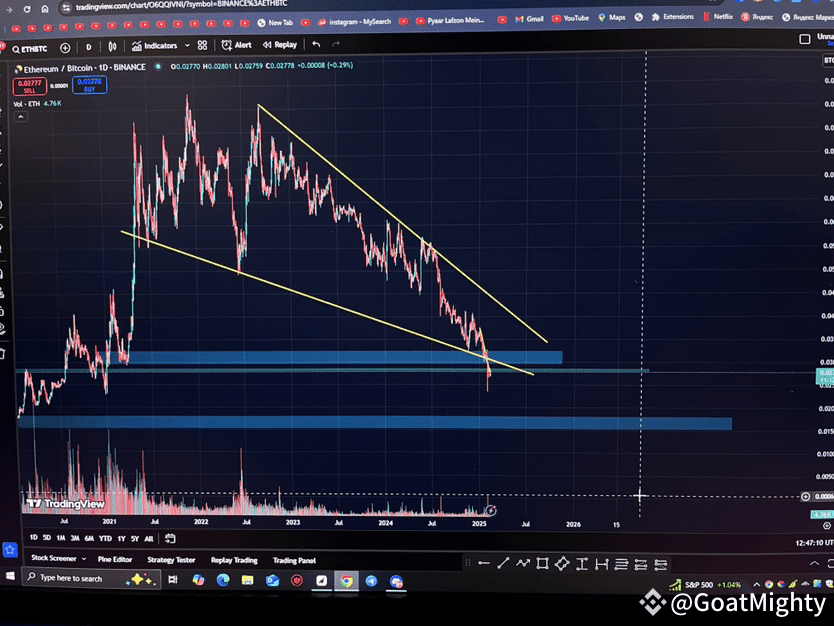Image resolution: width=834 pixels, height=626 pixels.
Task: Select the layout setup square icon
Action: pos(805,39)
